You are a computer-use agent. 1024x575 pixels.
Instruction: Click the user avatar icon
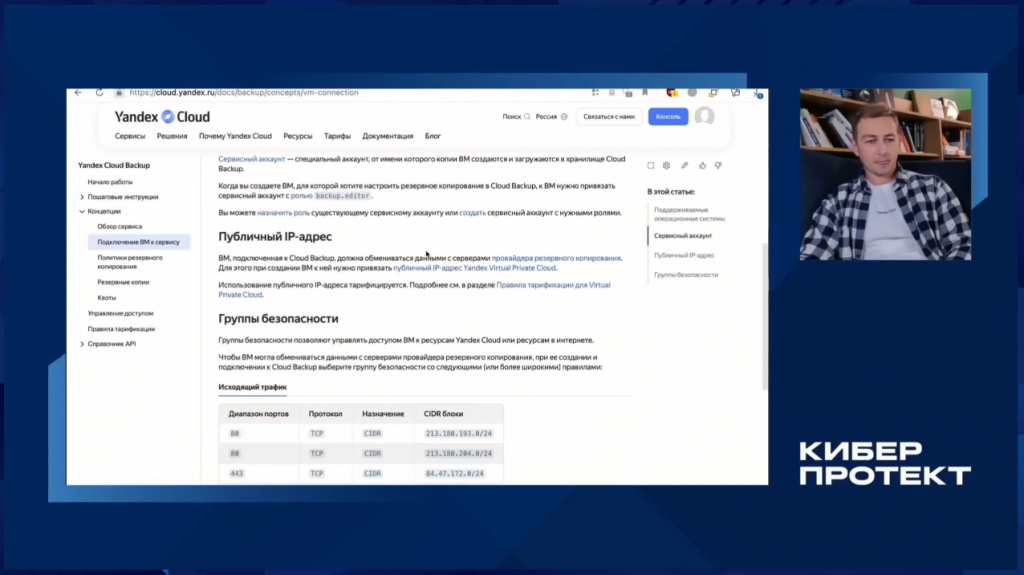click(704, 116)
